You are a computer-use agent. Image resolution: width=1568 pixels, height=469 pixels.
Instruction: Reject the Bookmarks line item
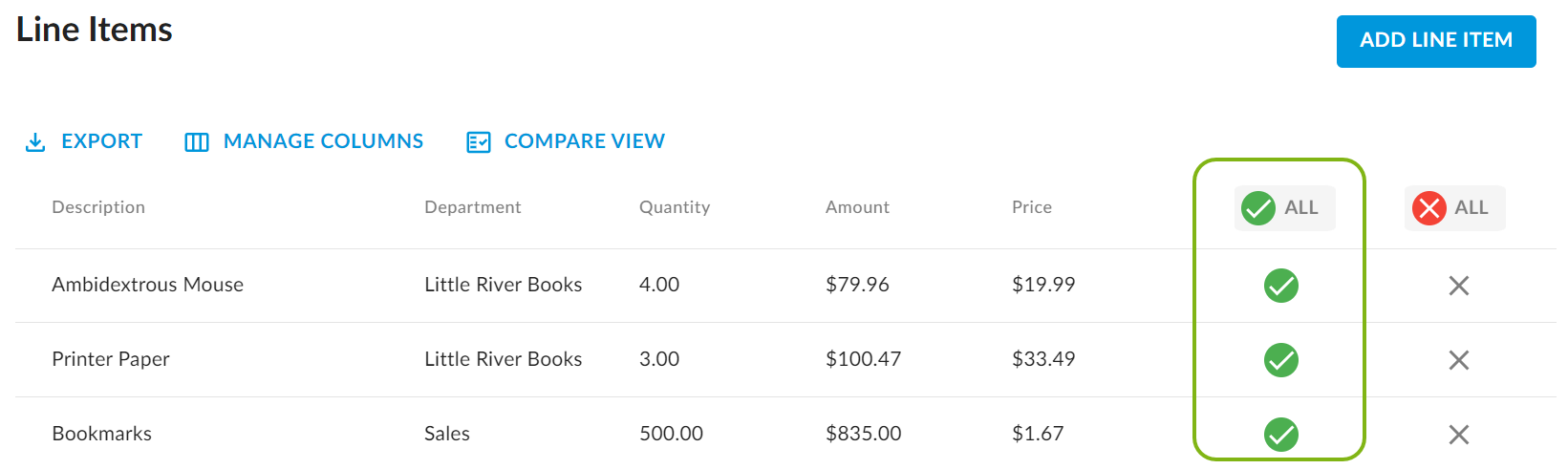click(x=1458, y=435)
